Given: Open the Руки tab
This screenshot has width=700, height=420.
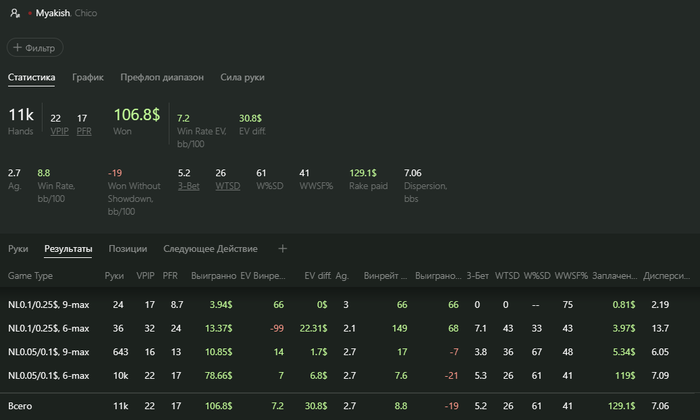Looking at the screenshot, I should coord(18,249).
